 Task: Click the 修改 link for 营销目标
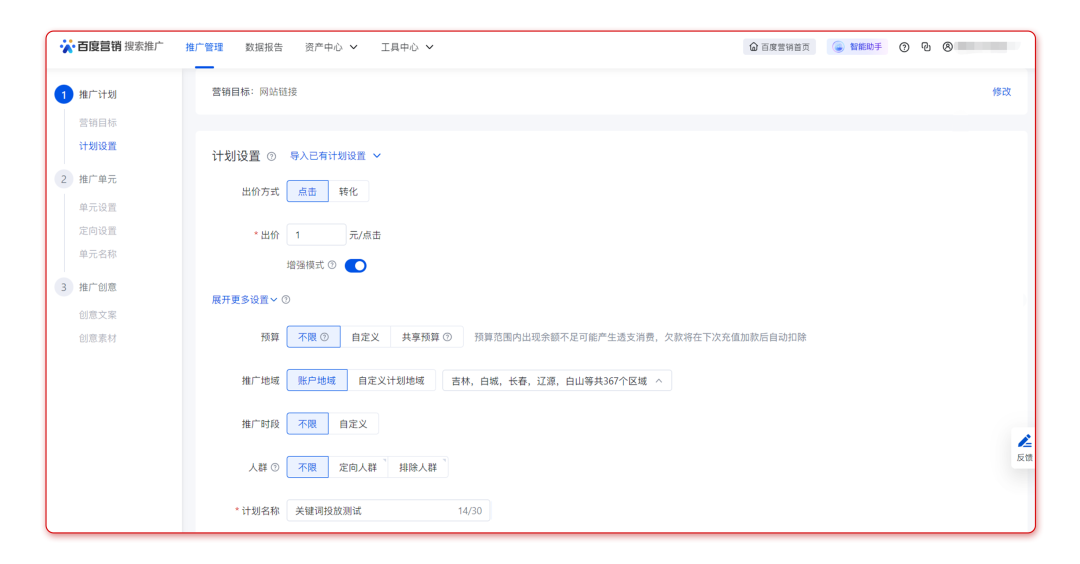pos(1001,92)
